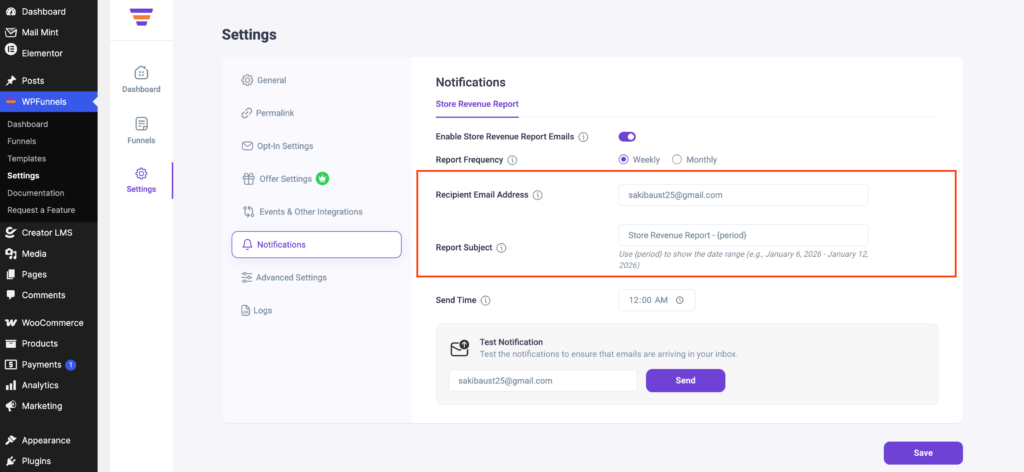Click the green crown badge on Offer Settings
Image resolution: width=1024 pixels, height=472 pixels.
tap(322, 178)
